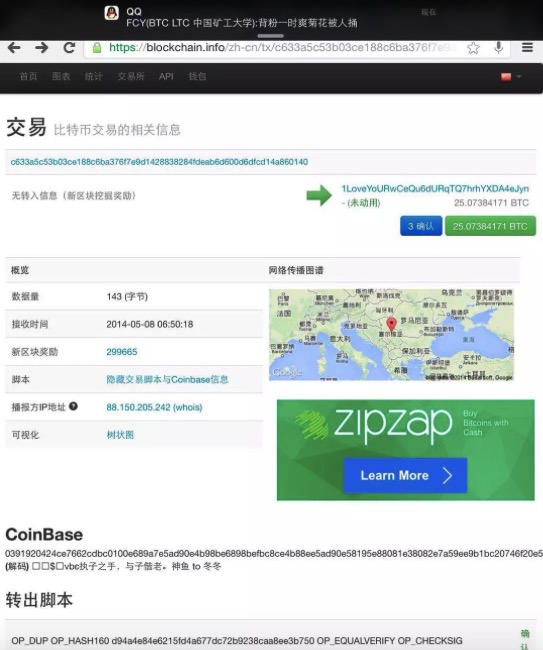Click the 143 (字节) size value
This screenshot has height=650, width=543.
tap(127, 296)
